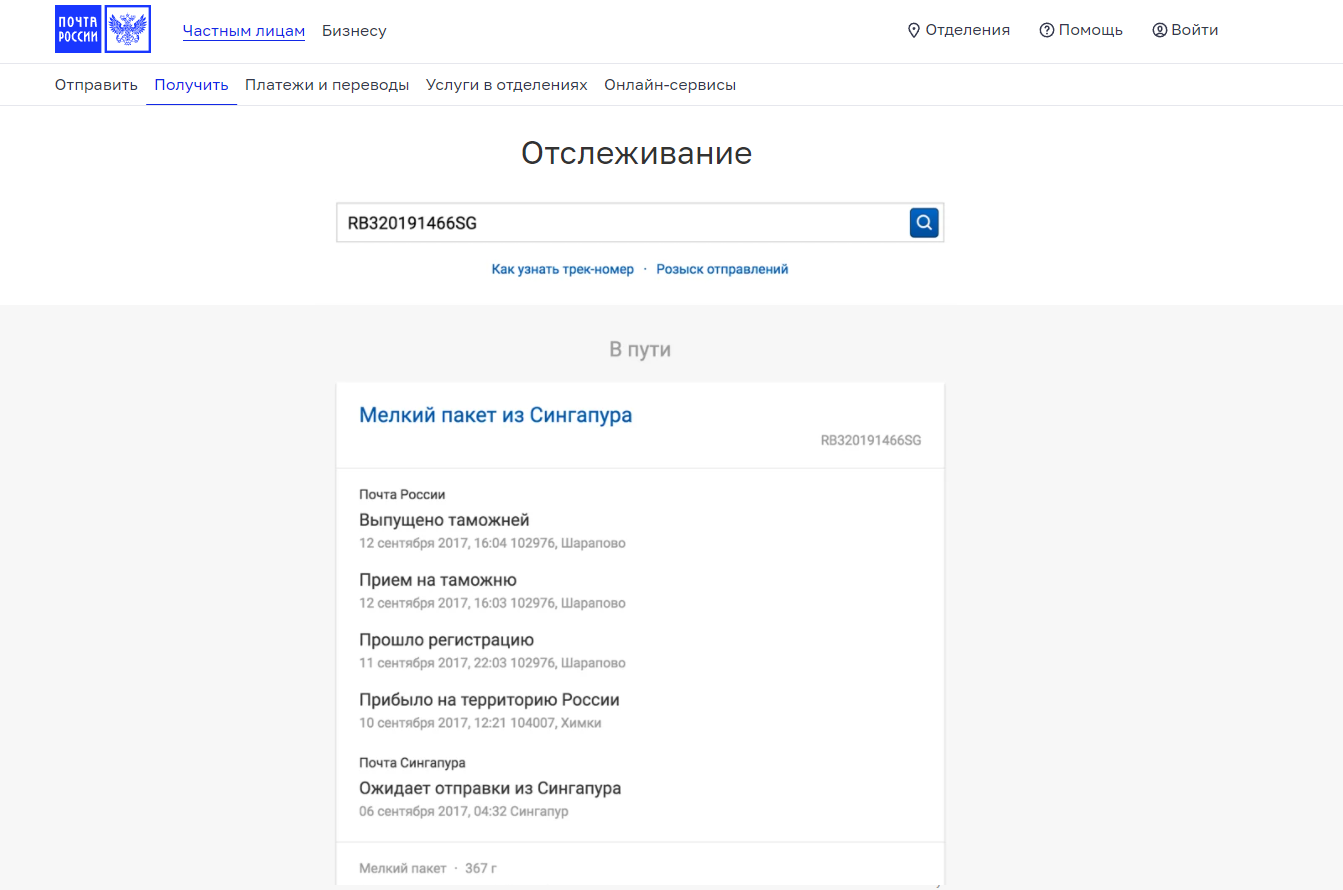Select the Прошло регистрацию status
The image size is (1343, 890).
click(x=447, y=640)
